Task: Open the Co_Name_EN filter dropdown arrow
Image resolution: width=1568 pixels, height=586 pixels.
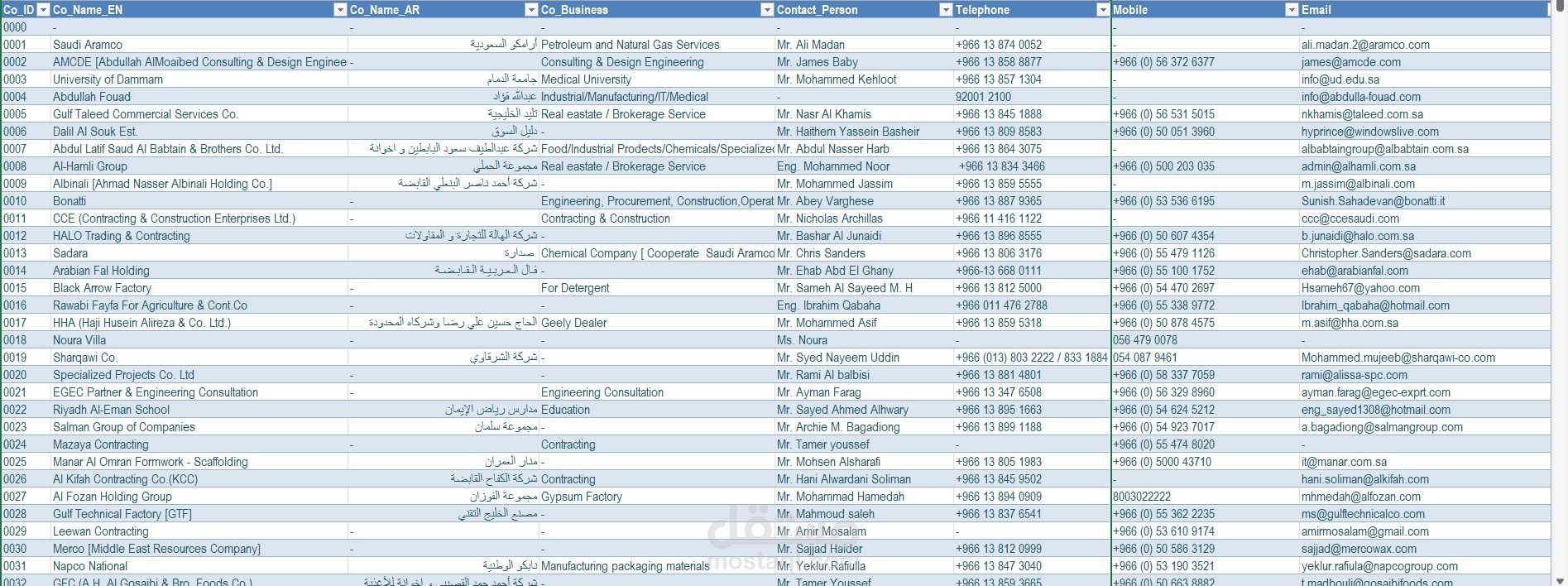Action: pos(339,10)
